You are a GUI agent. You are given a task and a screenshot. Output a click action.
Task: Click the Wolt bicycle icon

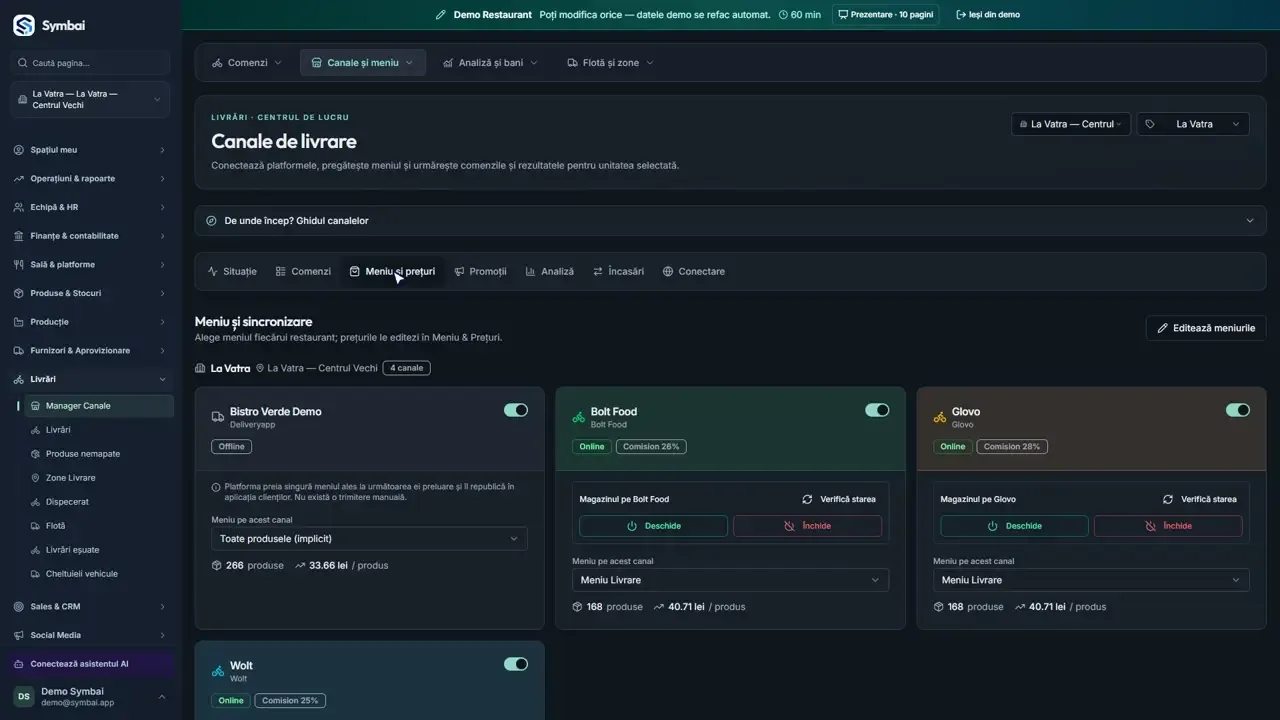click(x=217, y=671)
